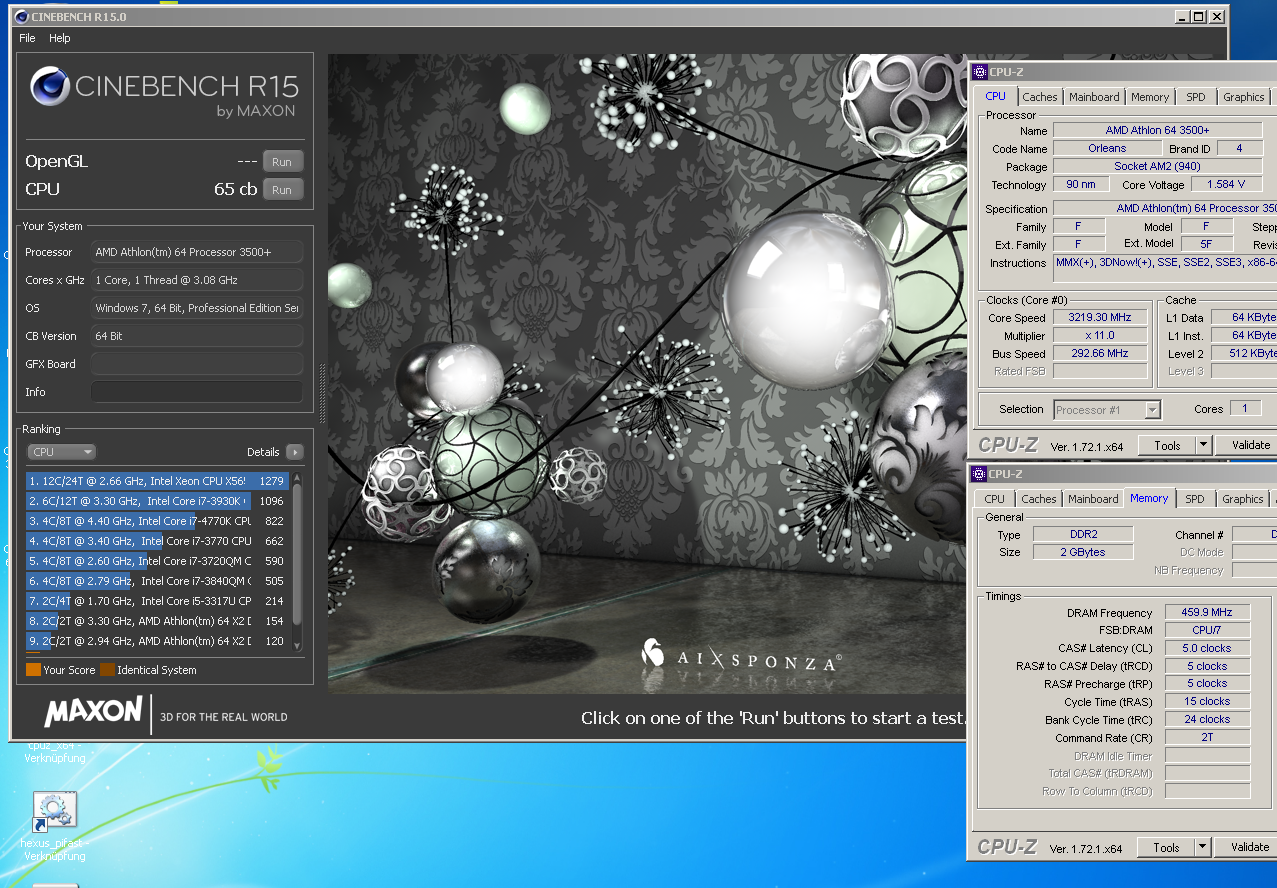
Task: Select ranking row Intel Xeon X56 1279
Action: pos(158,481)
